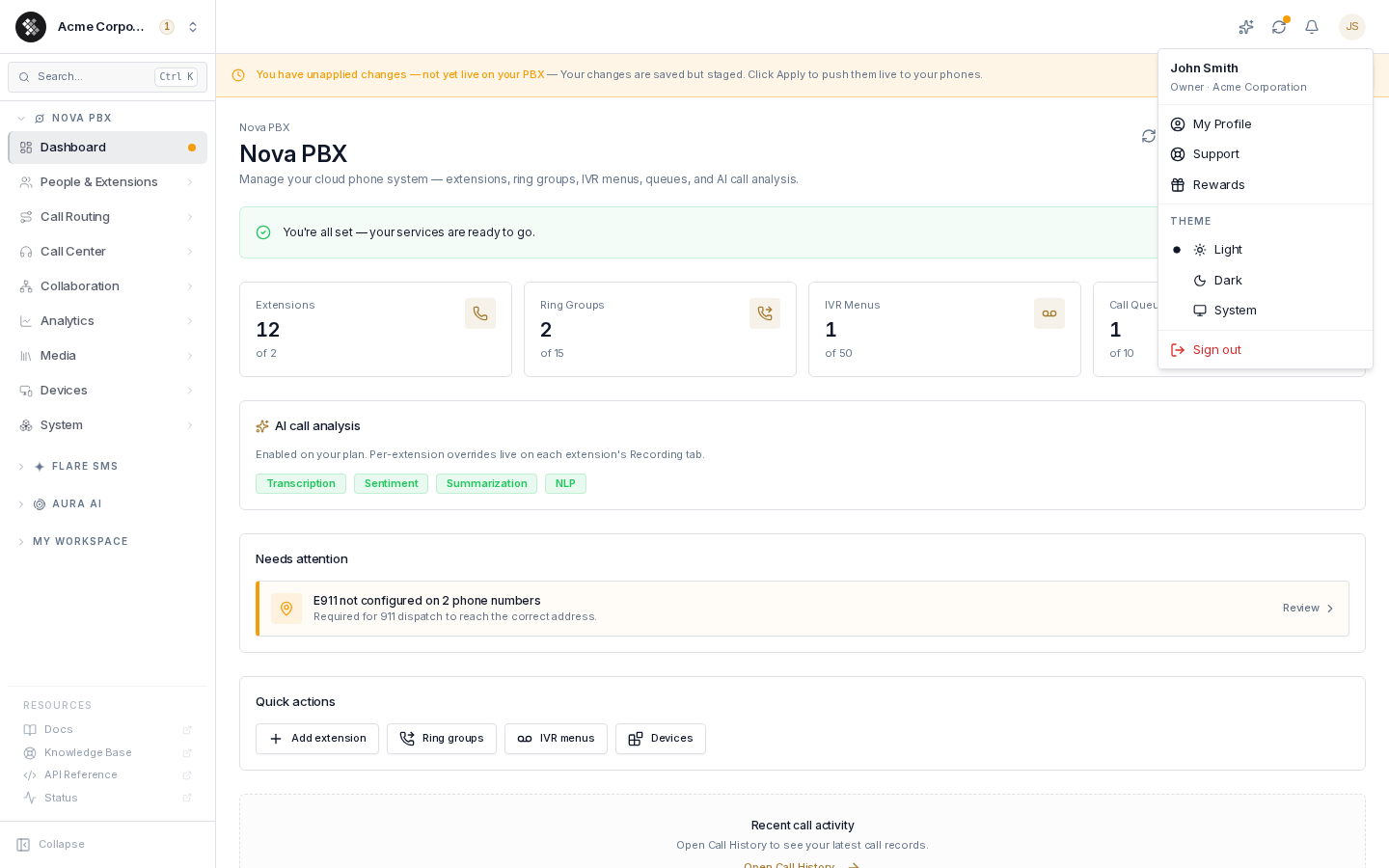The image size is (1389, 868).
Task: Click the Devices quick action button
Action: tap(661, 739)
